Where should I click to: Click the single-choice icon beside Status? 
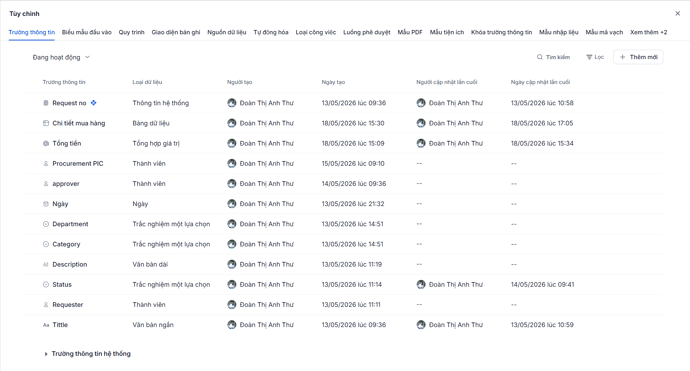46,285
